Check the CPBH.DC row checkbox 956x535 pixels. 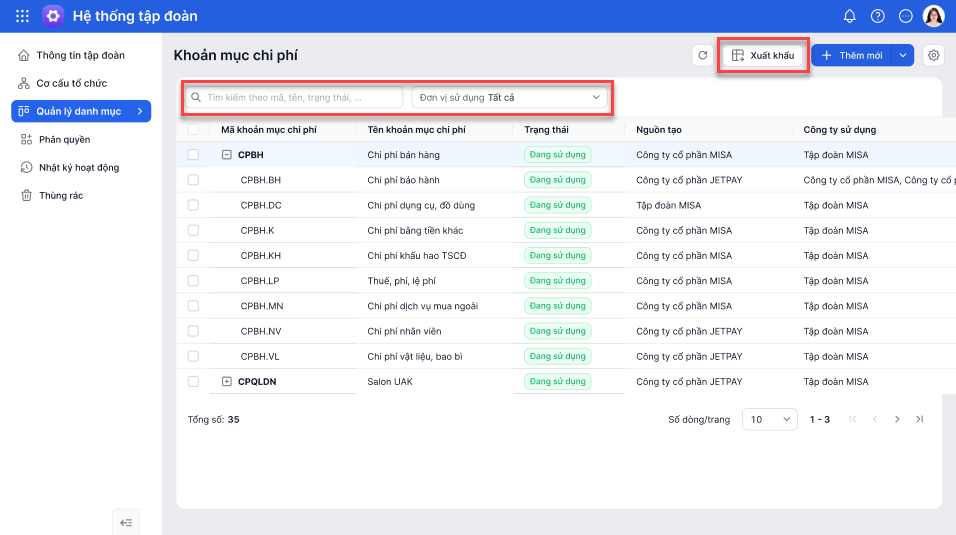(x=193, y=205)
